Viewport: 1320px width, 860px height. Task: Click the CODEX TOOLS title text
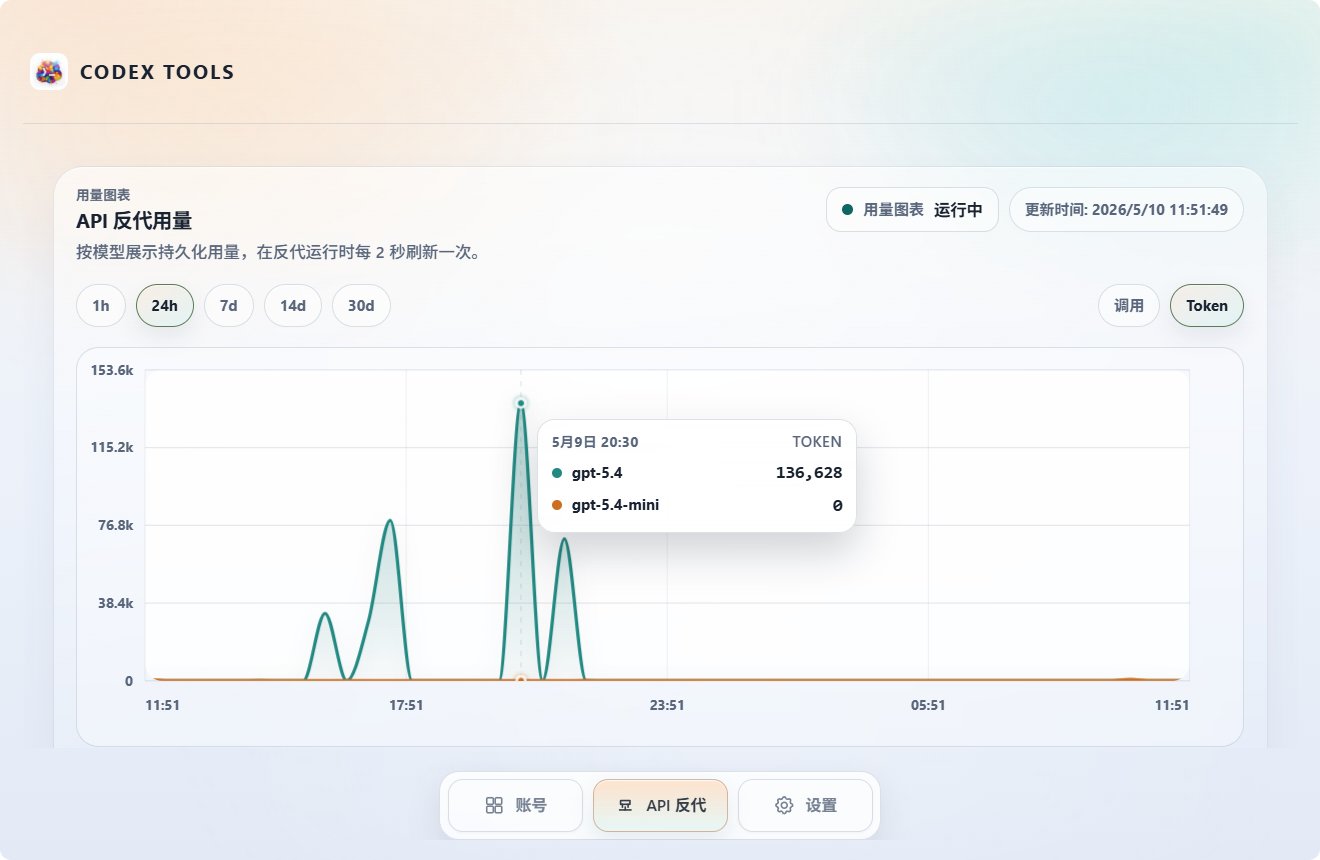pos(157,72)
